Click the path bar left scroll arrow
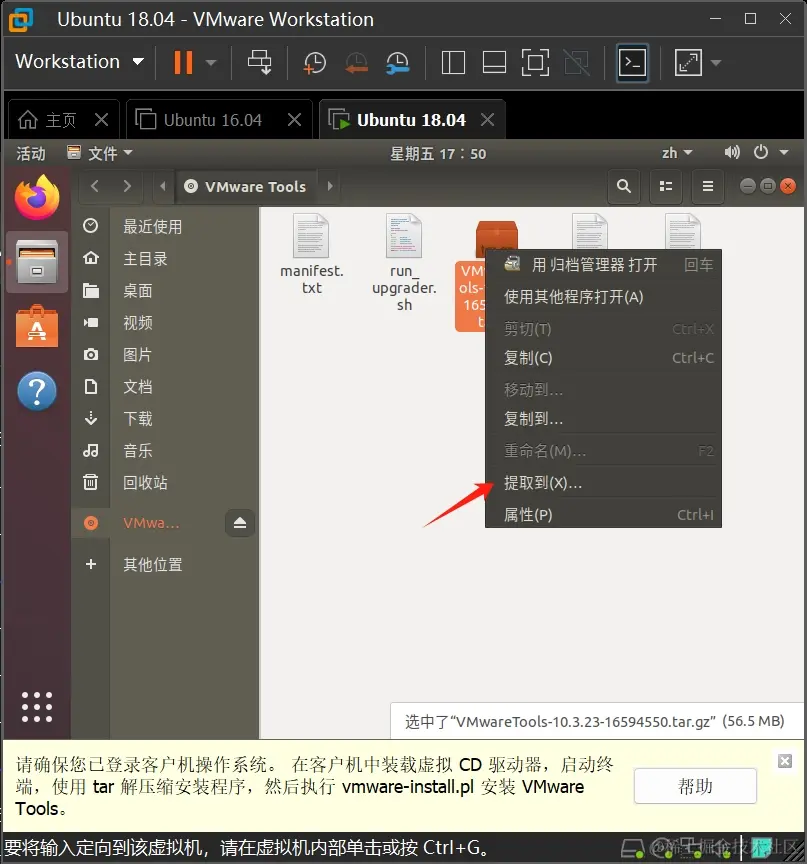 pyautogui.click(x=163, y=186)
